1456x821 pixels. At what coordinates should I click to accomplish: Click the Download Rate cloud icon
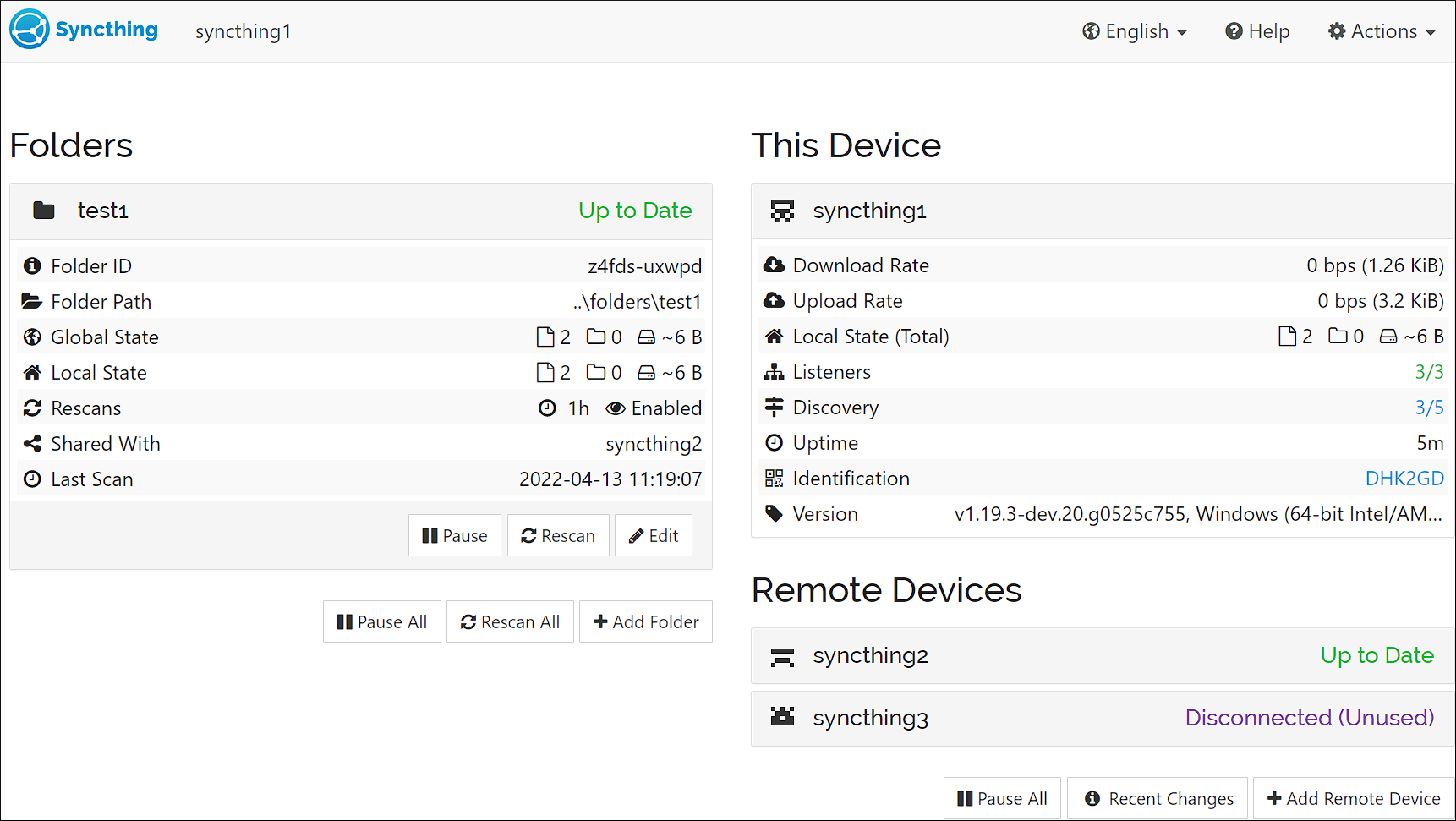pyautogui.click(x=775, y=265)
